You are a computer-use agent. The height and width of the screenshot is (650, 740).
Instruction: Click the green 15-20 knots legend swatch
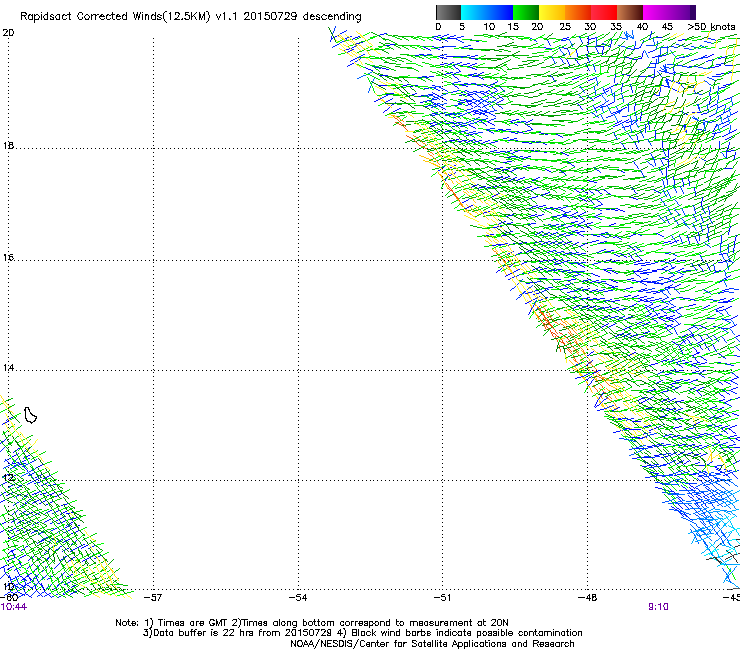tap(526, 12)
